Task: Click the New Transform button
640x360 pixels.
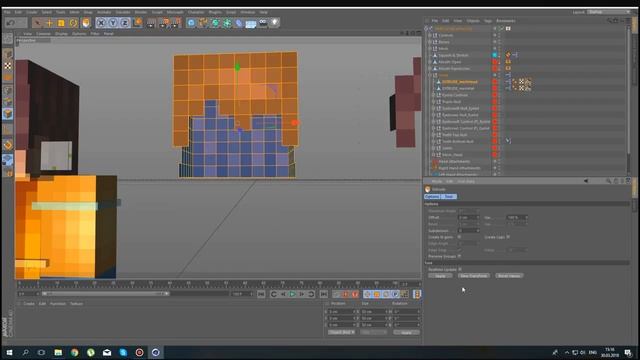Action: tap(473, 276)
